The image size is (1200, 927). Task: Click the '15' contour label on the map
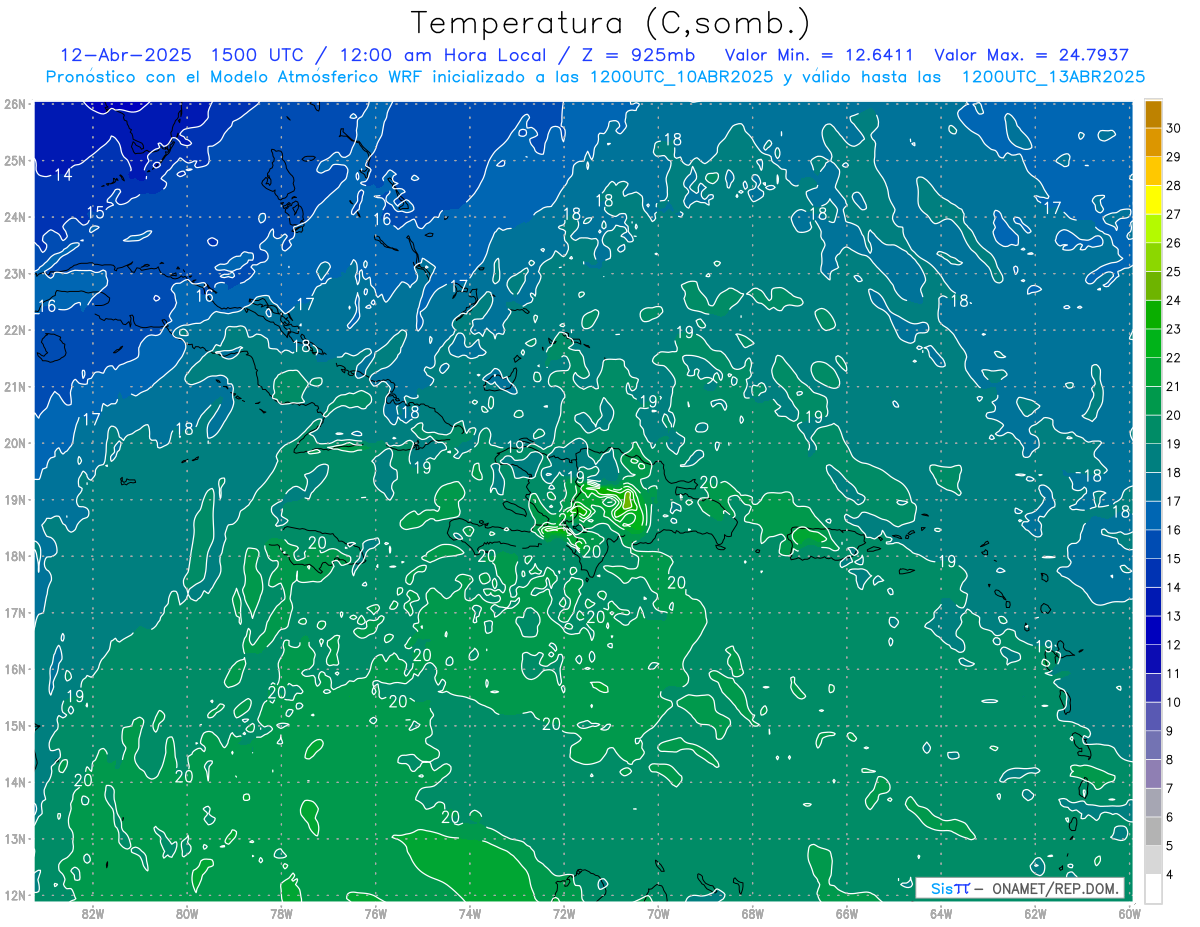tap(96, 213)
